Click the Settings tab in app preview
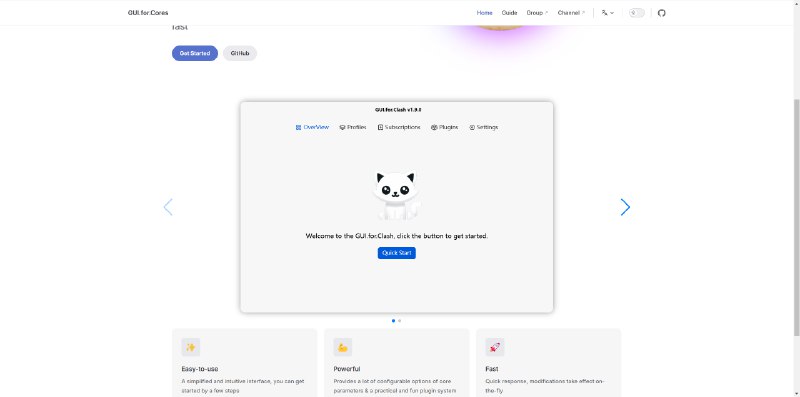This screenshot has width=800, height=397. pyautogui.click(x=483, y=127)
